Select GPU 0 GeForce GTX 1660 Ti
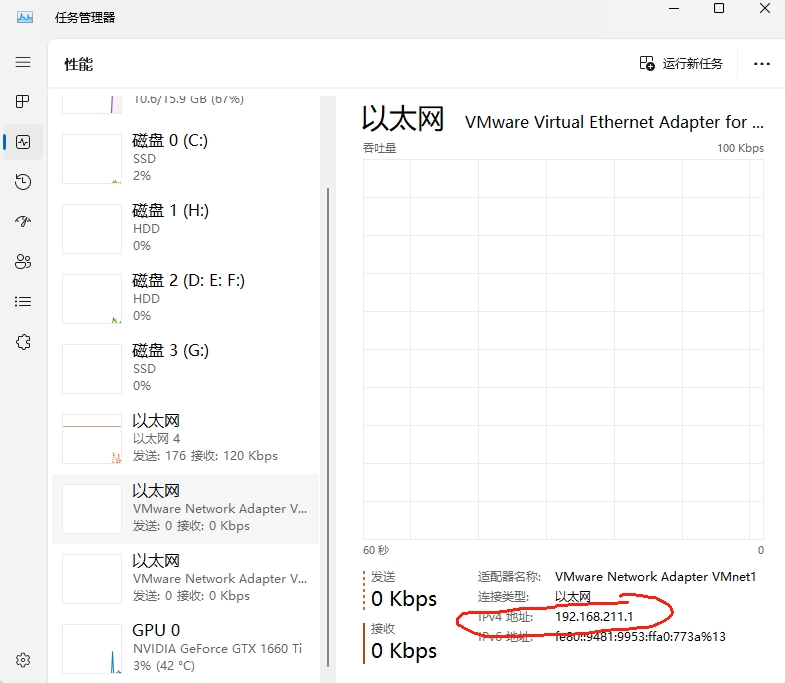 185,648
